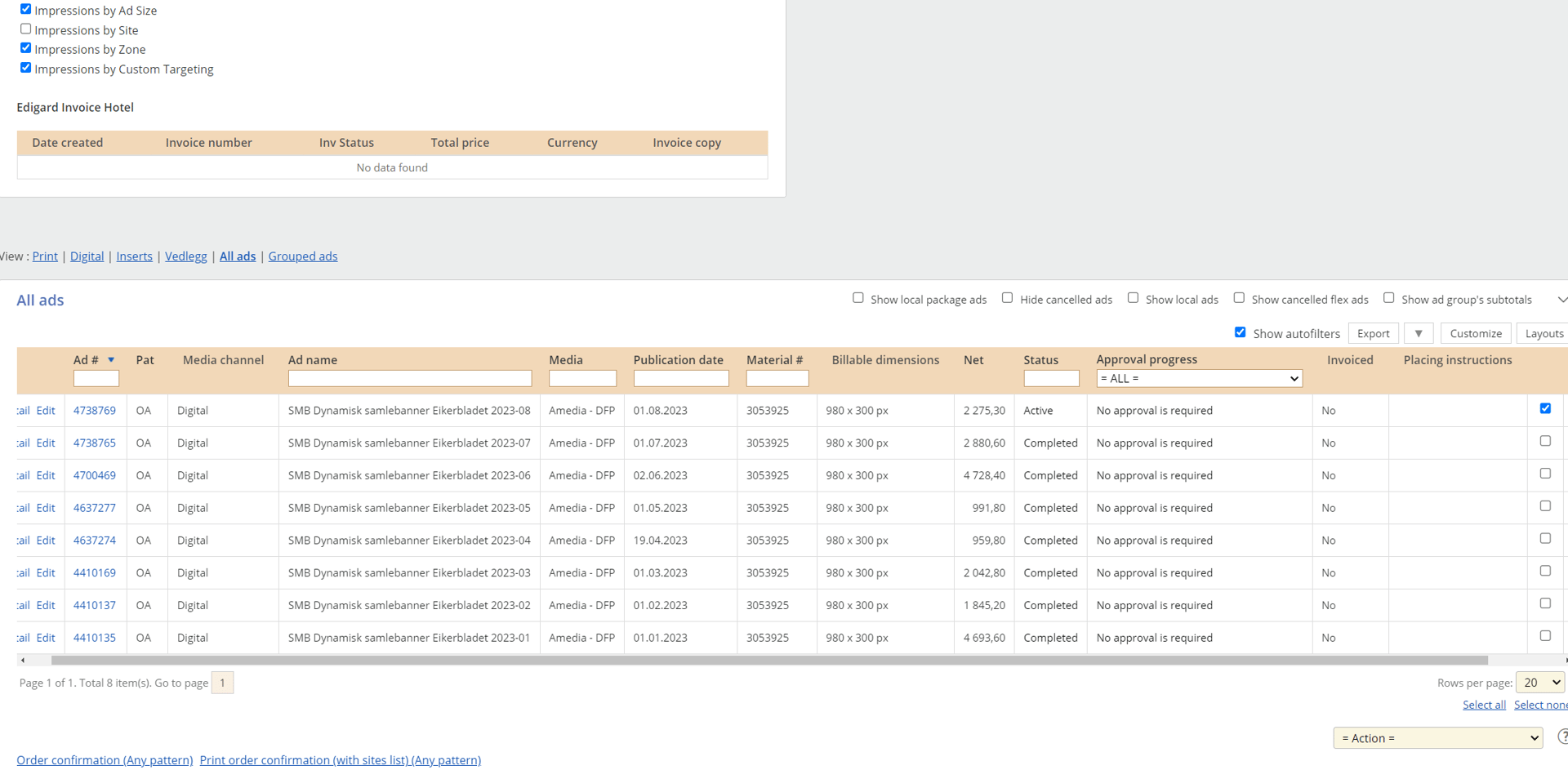Open Print order confirmation with sites list
This screenshot has height=770, width=1568.
pos(340,760)
